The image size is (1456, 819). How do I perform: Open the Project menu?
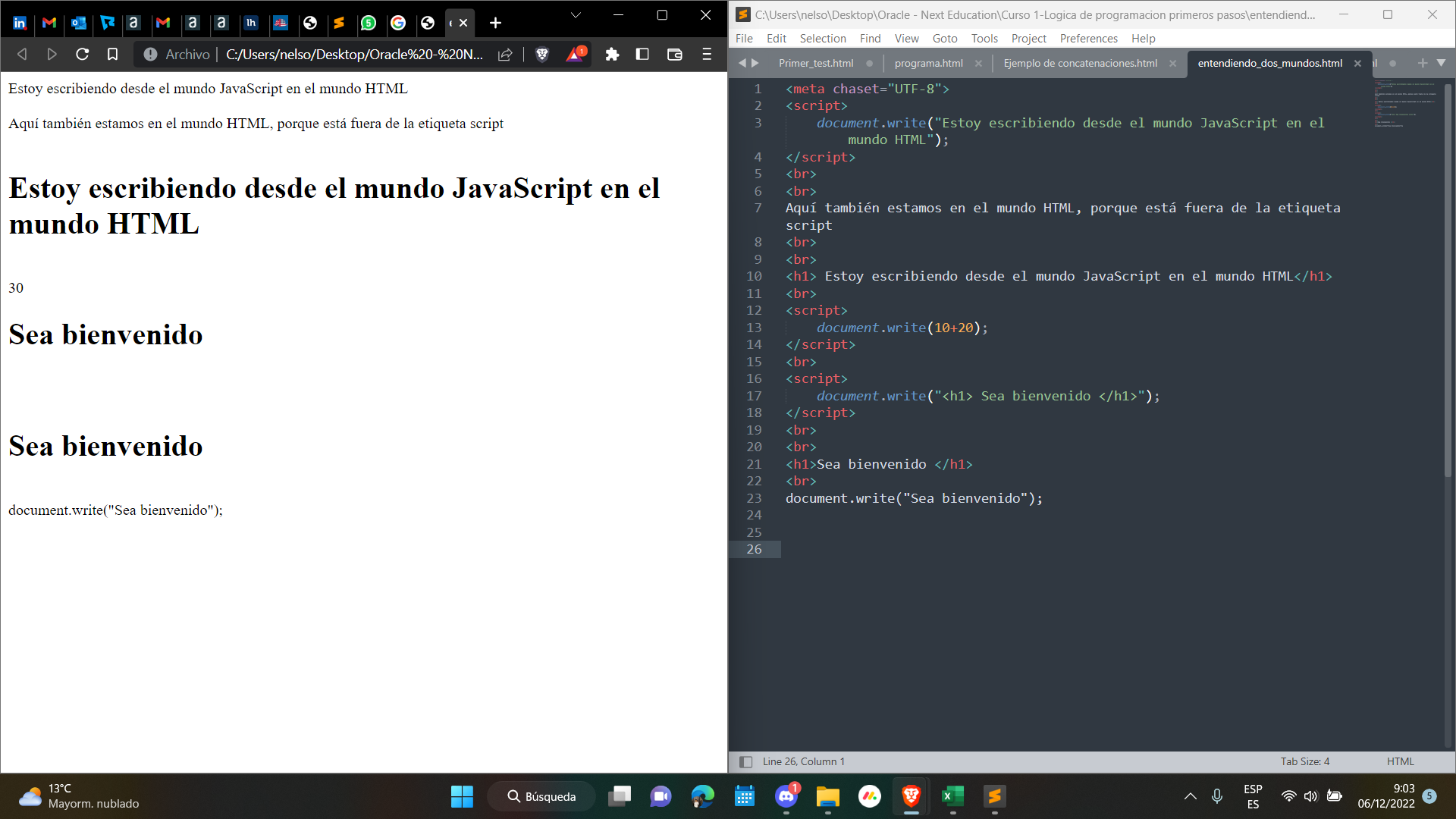(x=1028, y=39)
